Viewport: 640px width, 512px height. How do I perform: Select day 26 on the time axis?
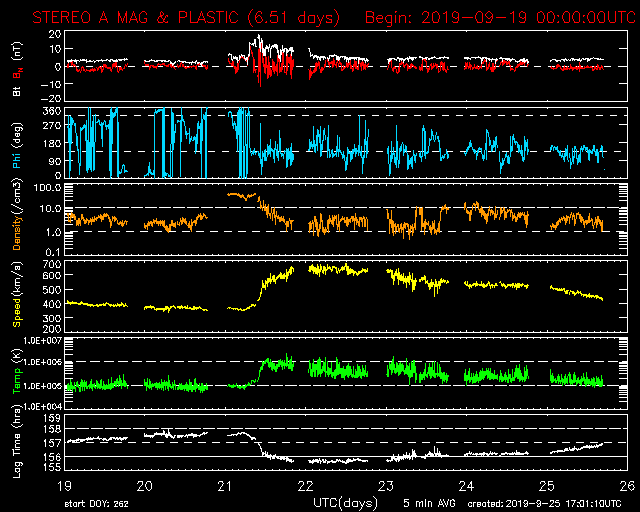tap(624, 485)
